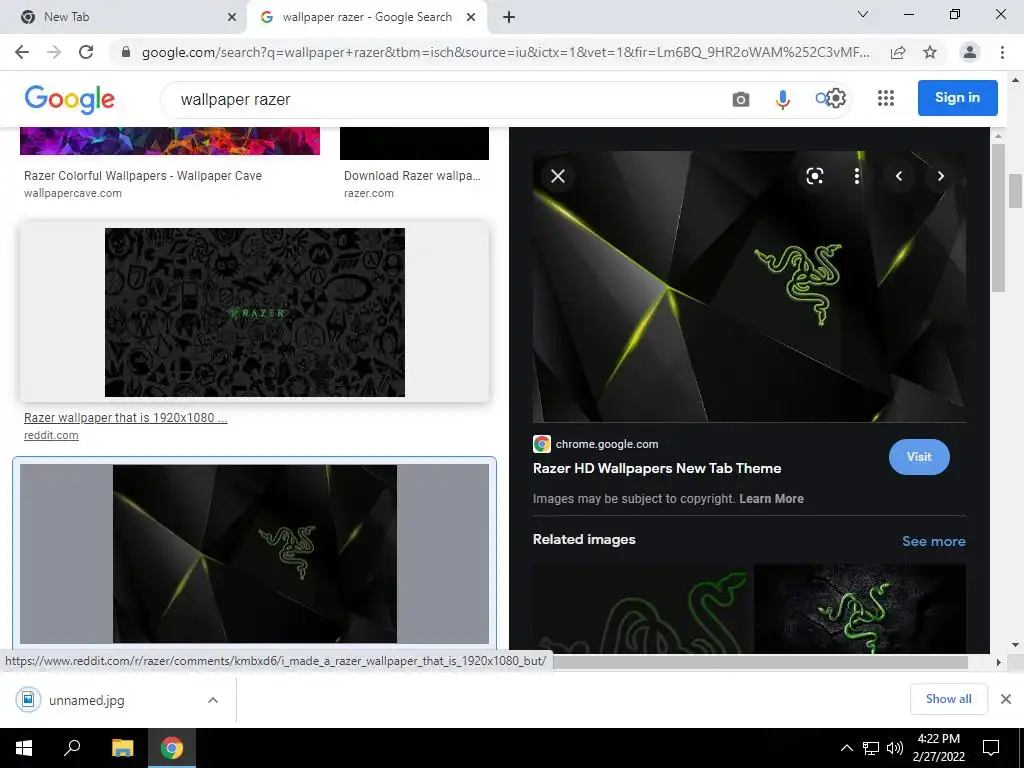Open volume control tray icon
Viewport: 1024px width, 768px height.
pos(895,748)
